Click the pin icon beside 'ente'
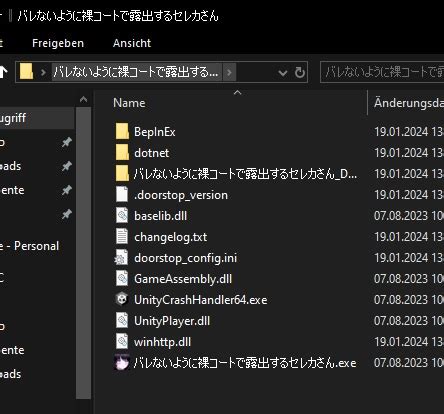This screenshot has height=414, width=444. (67, 190)
